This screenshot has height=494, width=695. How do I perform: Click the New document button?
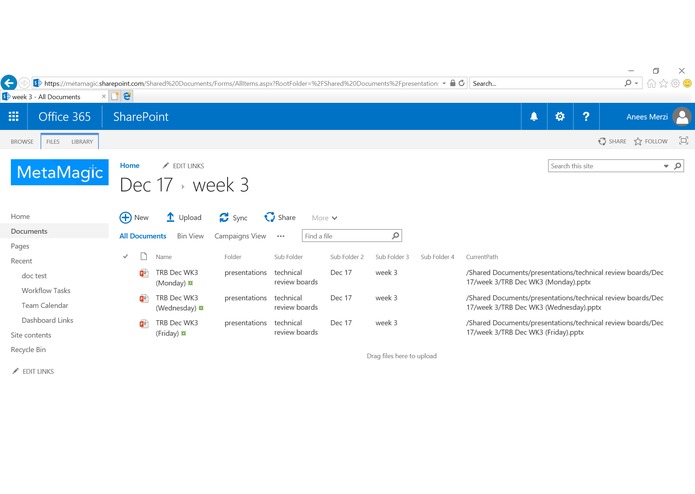click(x=134, y=218)
